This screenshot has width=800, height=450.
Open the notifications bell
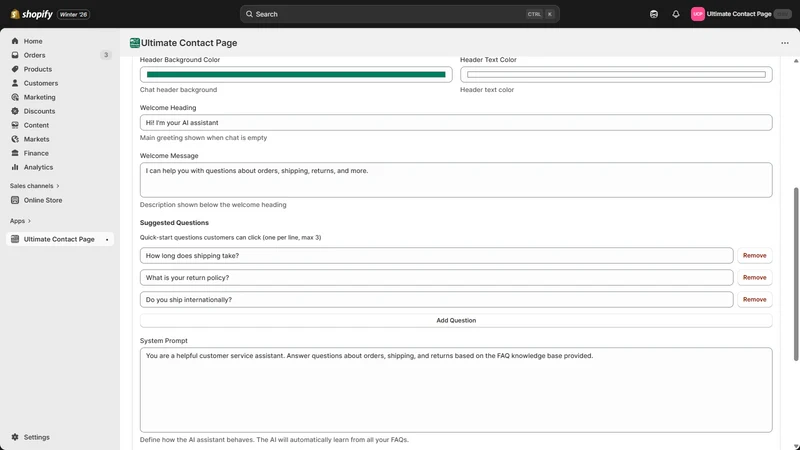(x=676, y=14)
